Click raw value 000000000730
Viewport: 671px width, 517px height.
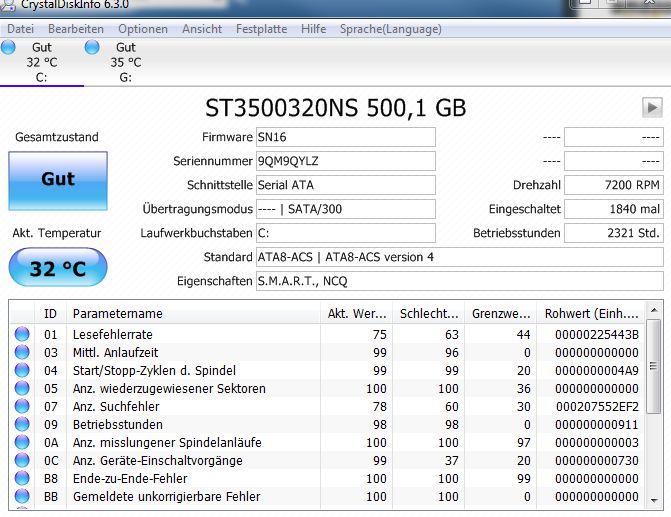click(x=597, y=460)
